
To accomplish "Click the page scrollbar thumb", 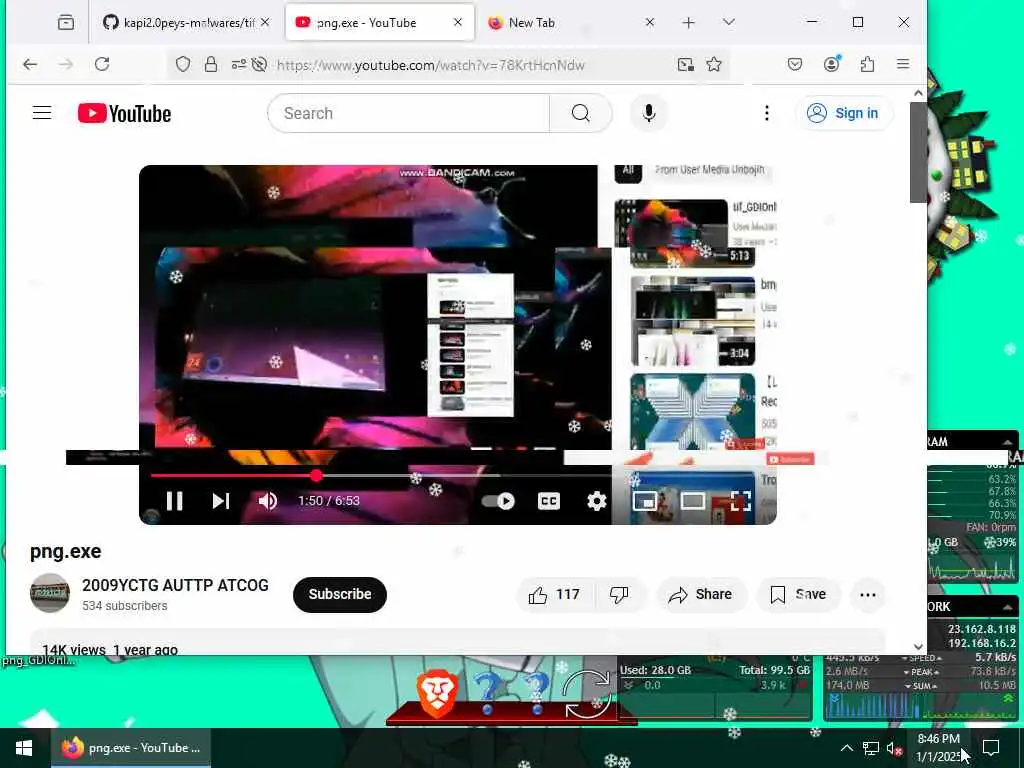I will (918, 152).
